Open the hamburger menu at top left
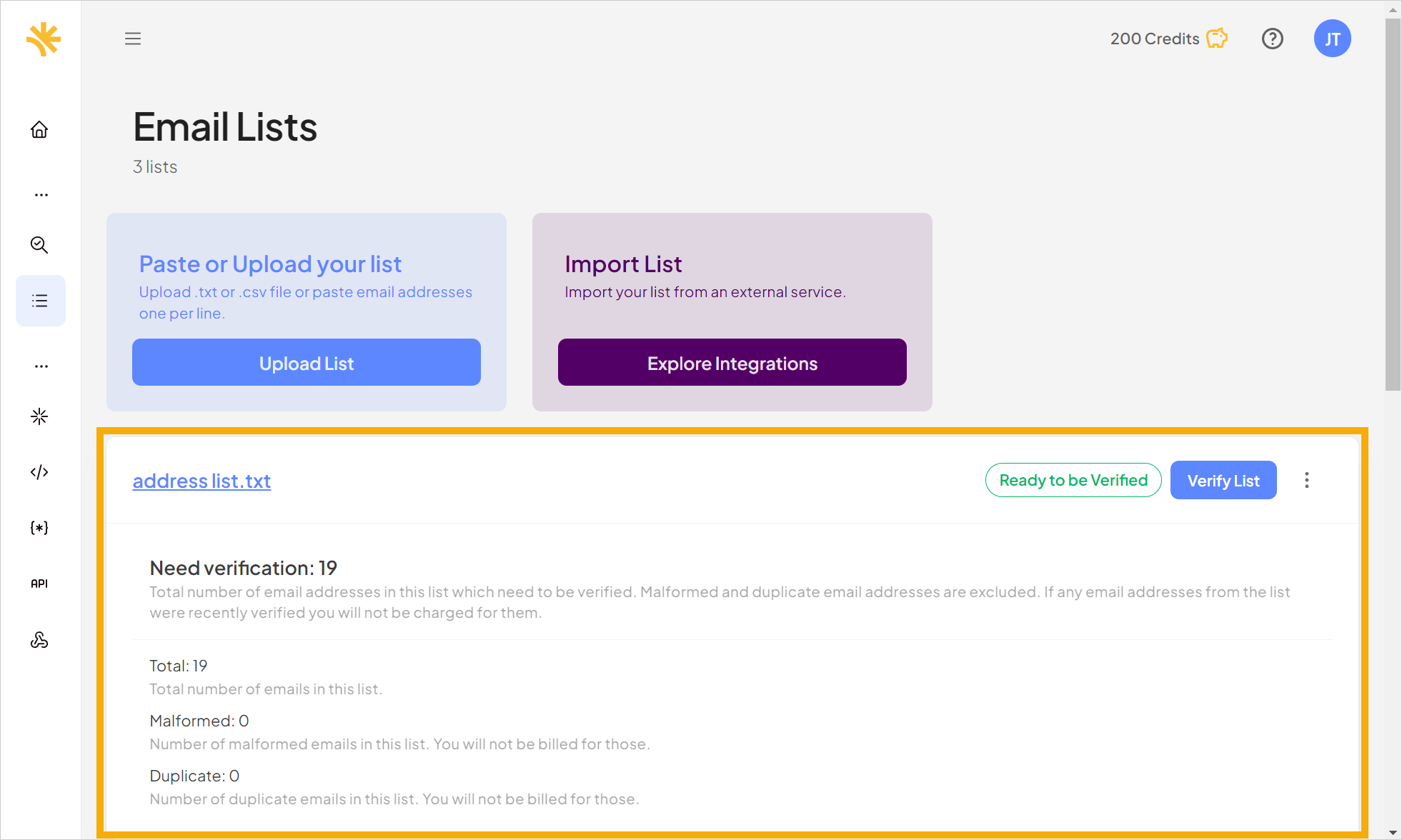This screenshot has height=840, width=1402. (133, 38)
